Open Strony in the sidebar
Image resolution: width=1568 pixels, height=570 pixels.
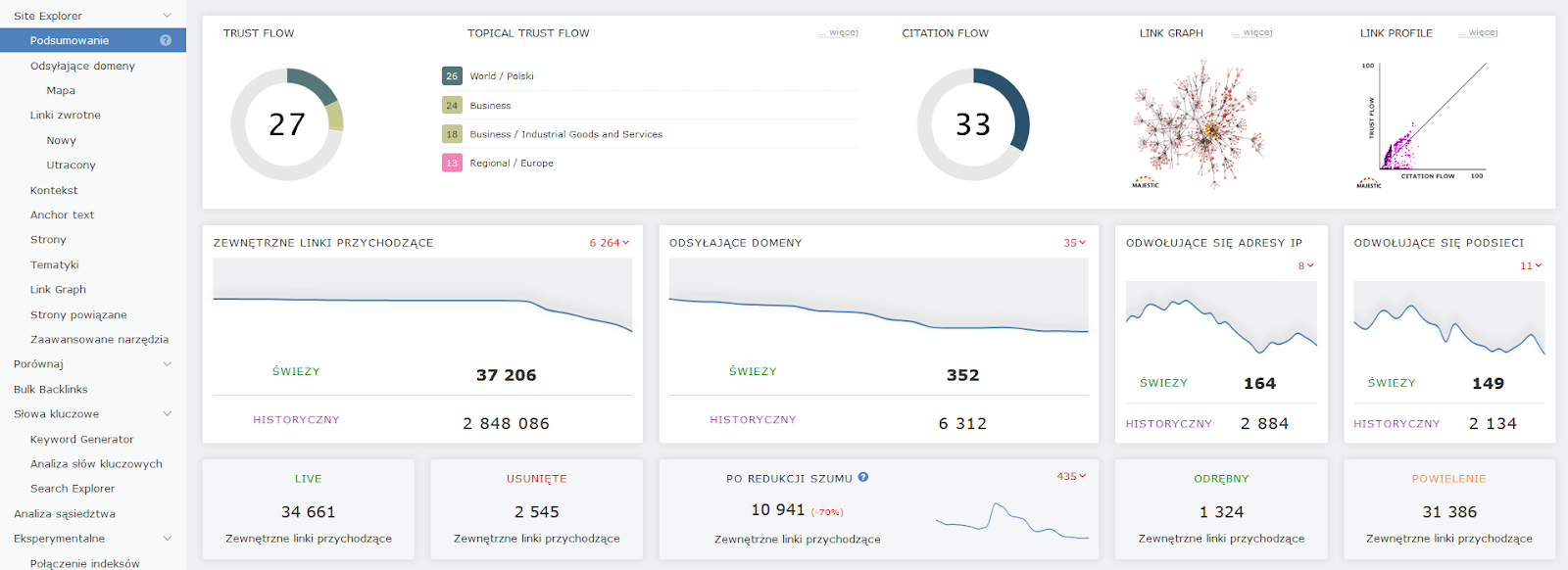click(x=48, y=239)
